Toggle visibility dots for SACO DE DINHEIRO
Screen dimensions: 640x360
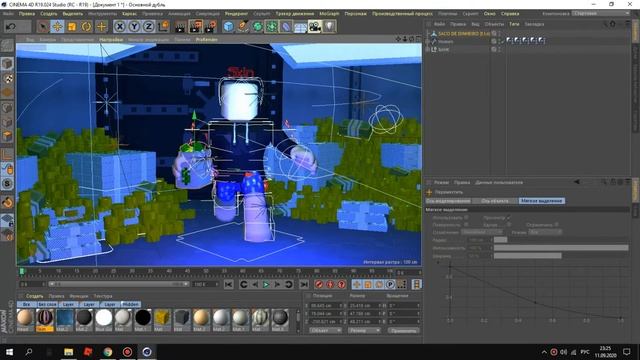coord(500,34)
